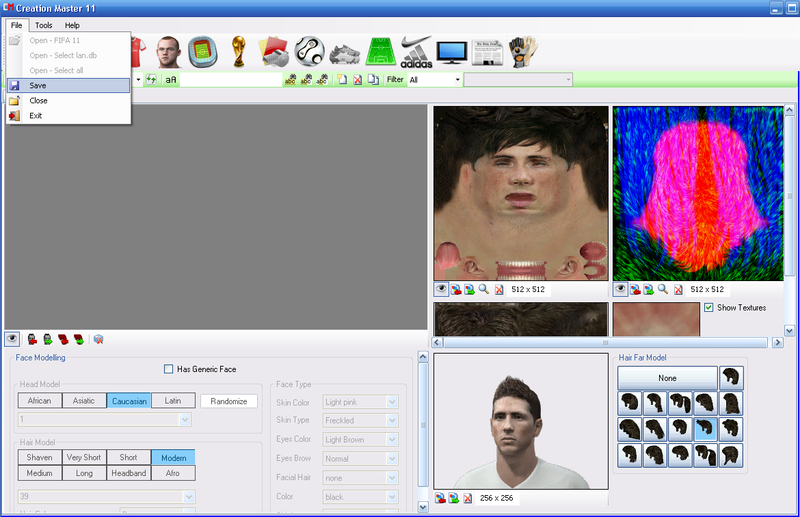Toggle eye icon under face texture
This screenshot has width=800, height=517.
point(441,289)
